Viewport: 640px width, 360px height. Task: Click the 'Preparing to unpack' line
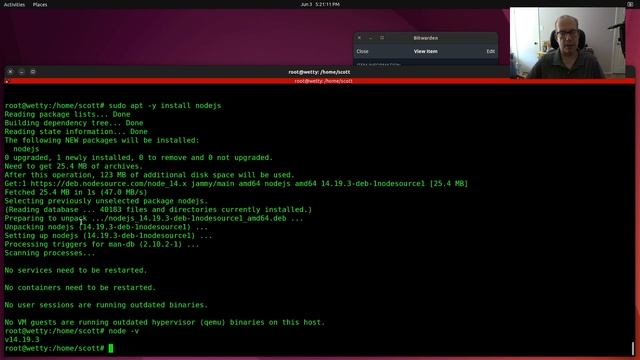(154, 218)
